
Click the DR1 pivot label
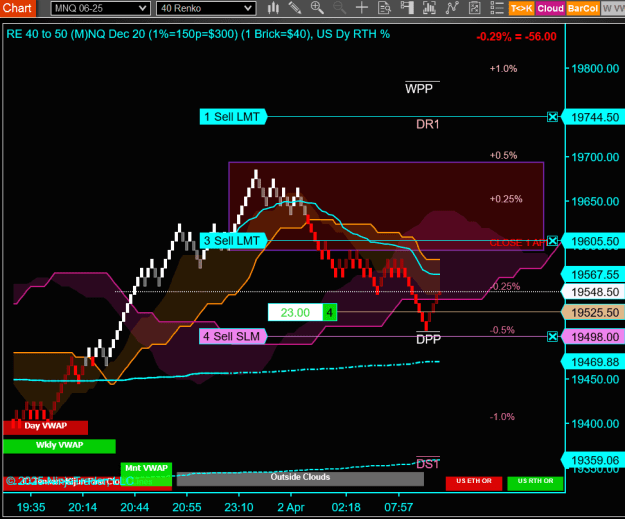[428, 124]
